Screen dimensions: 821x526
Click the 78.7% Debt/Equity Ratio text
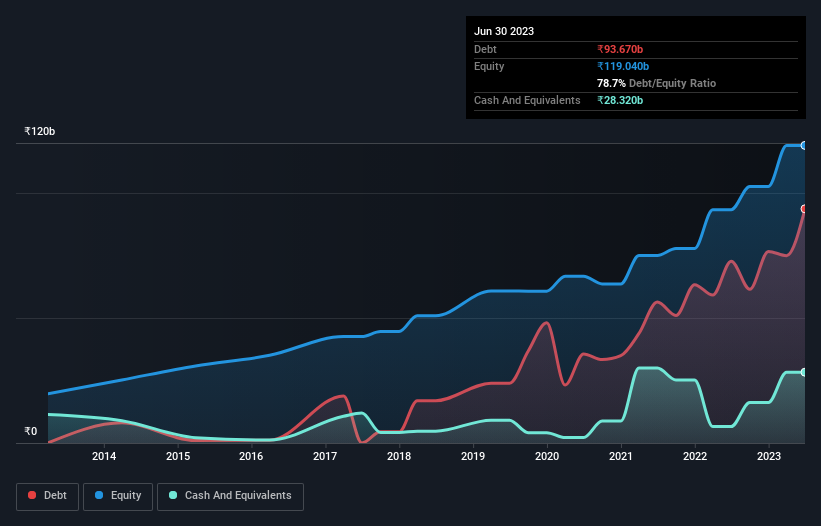656,83
